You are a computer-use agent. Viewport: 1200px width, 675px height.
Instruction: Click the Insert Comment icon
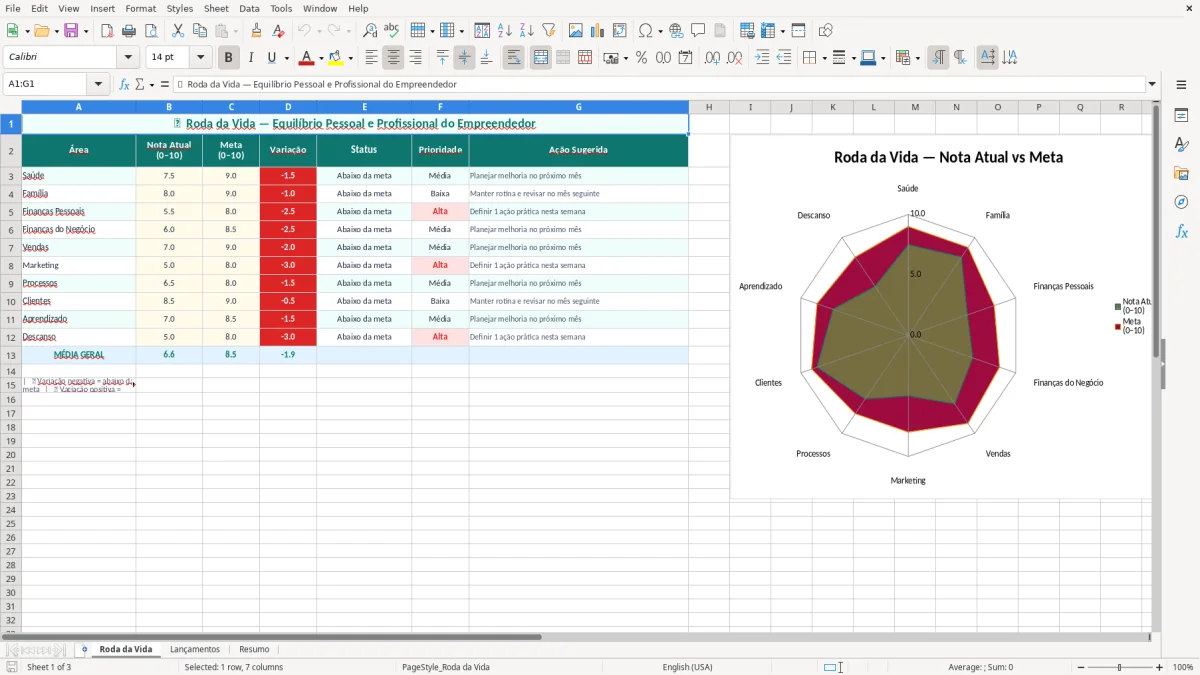(x=699, y=31)
